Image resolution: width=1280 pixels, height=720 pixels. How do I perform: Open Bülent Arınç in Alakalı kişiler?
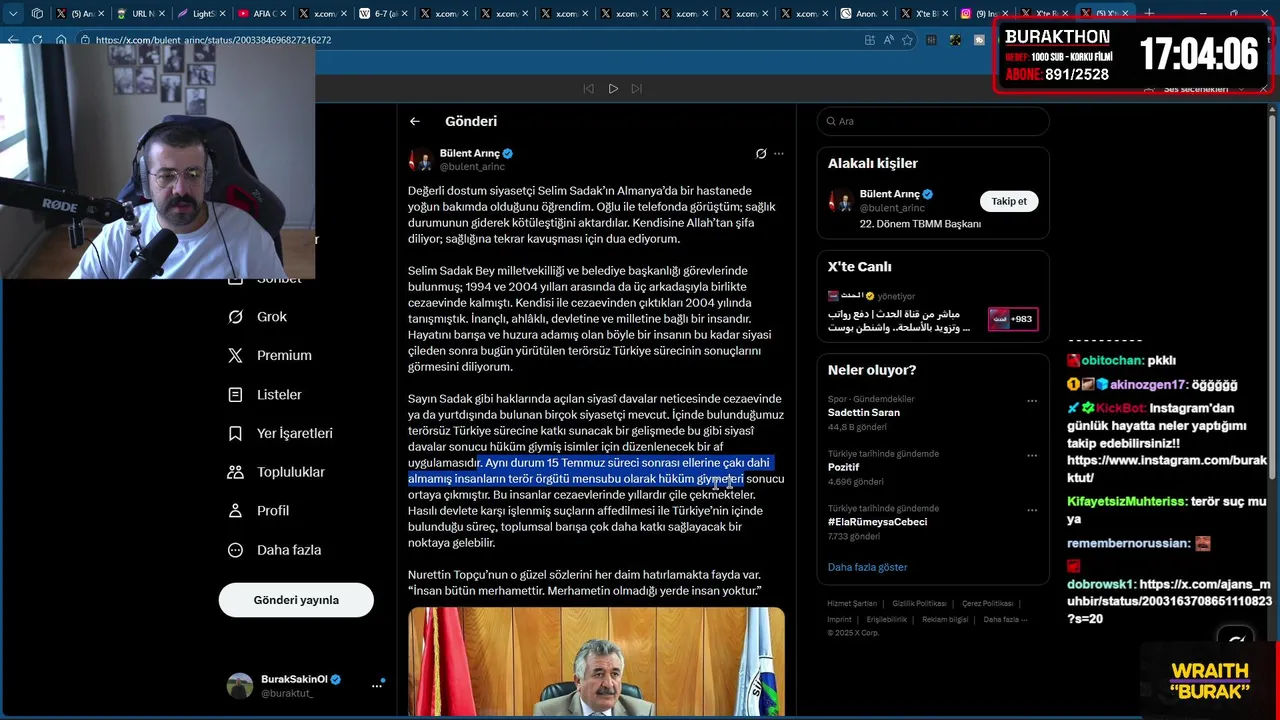pos(890,194)
